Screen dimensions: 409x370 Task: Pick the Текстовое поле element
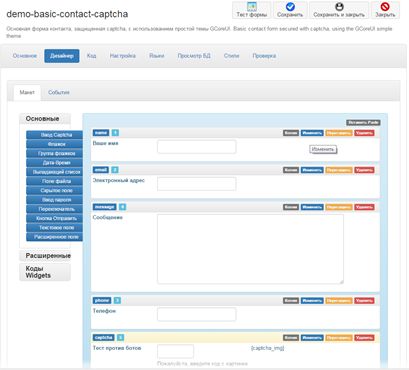pos(54,227)
